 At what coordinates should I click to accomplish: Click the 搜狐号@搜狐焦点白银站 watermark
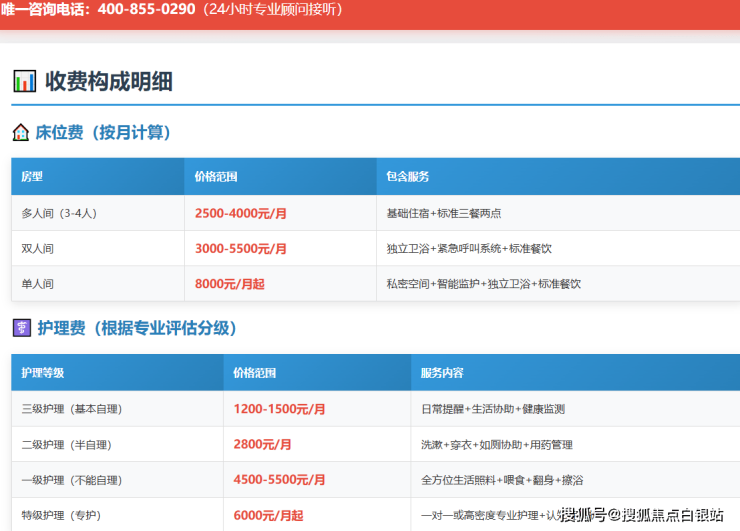click(641, 515)
